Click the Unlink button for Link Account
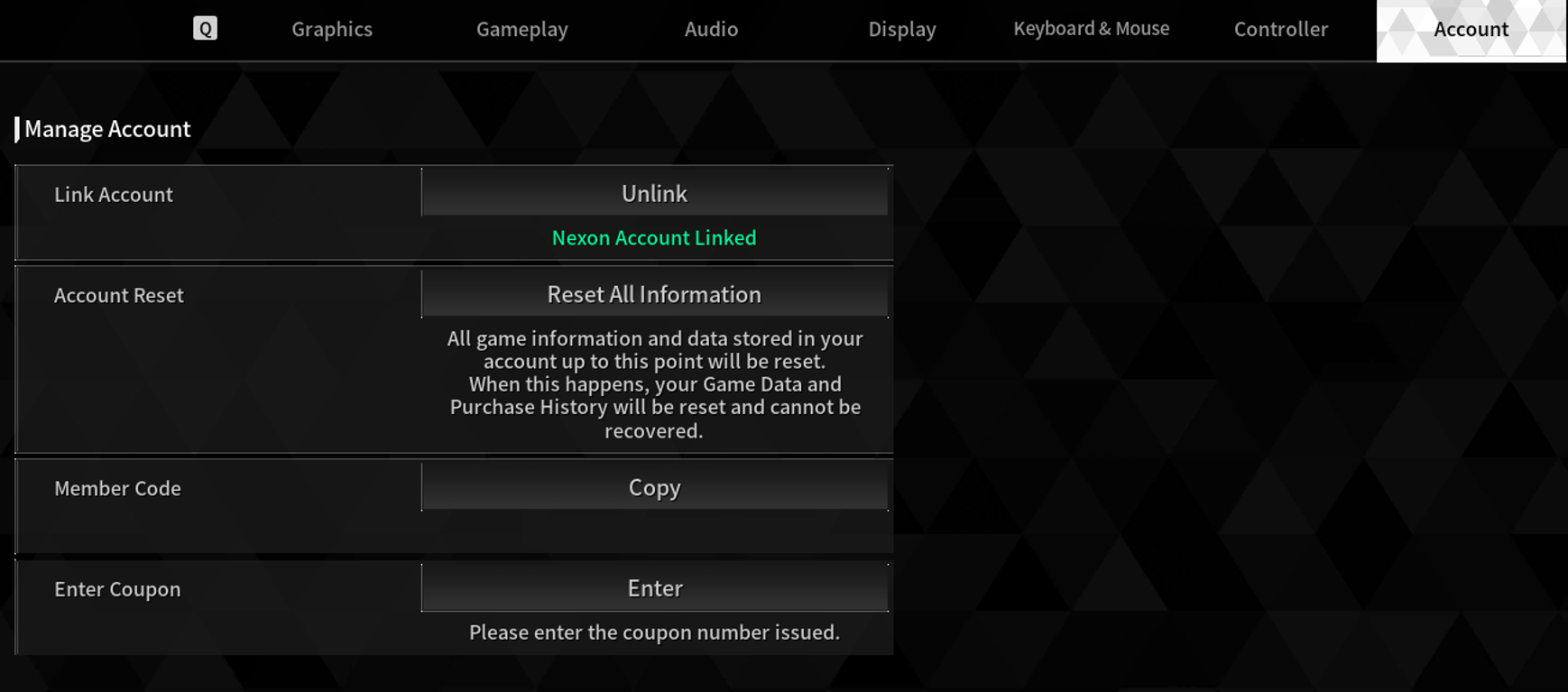 [653, 191]
